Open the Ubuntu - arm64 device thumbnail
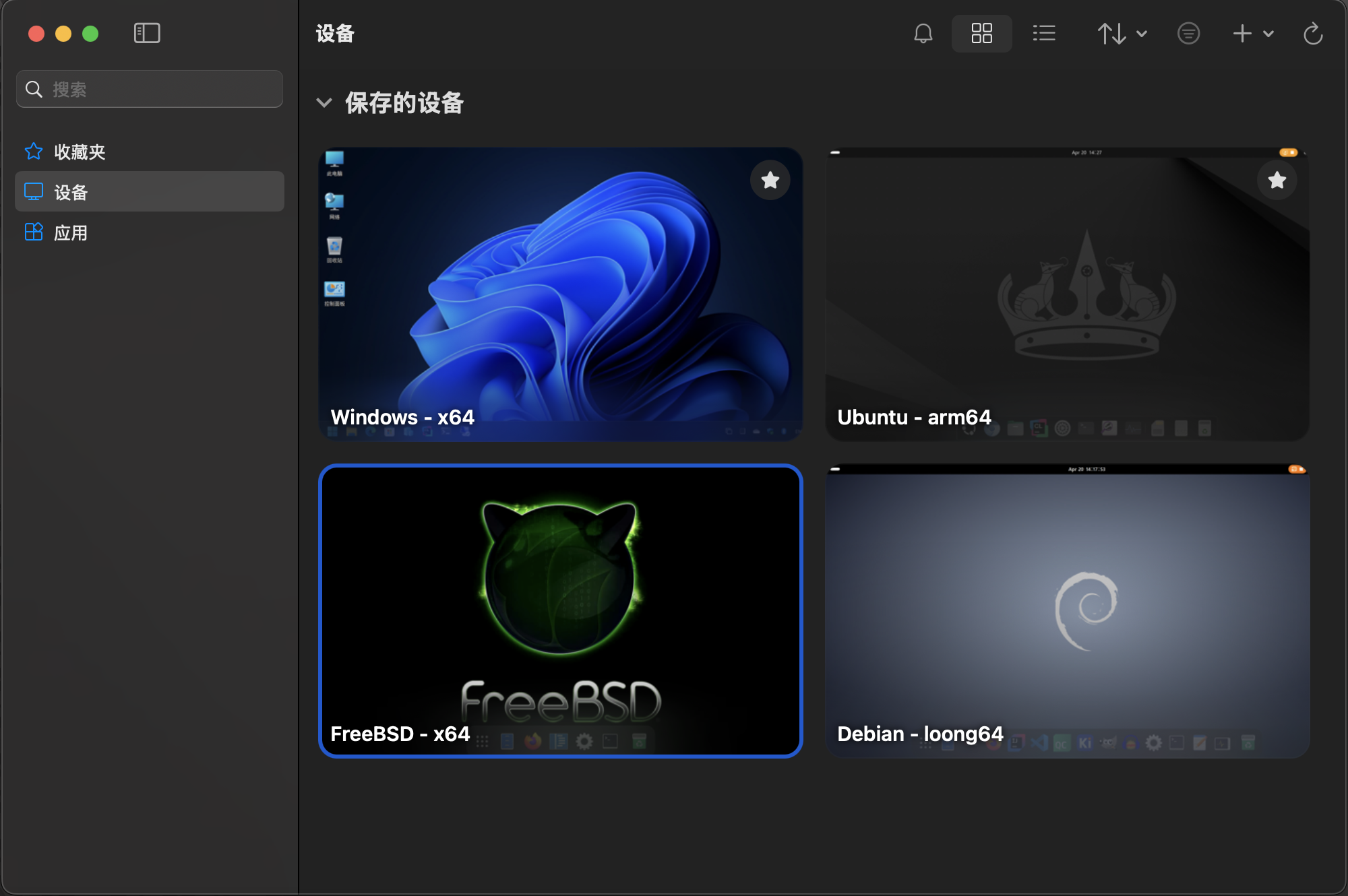Viewport: 1348px width, 896px height. click(x=1068, y=294)
